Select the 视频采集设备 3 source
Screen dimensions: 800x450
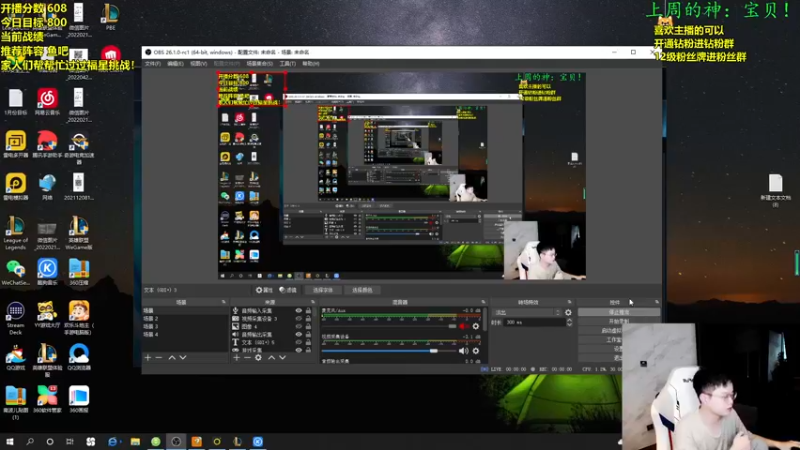pyautogui.click(x=259, y=318)
